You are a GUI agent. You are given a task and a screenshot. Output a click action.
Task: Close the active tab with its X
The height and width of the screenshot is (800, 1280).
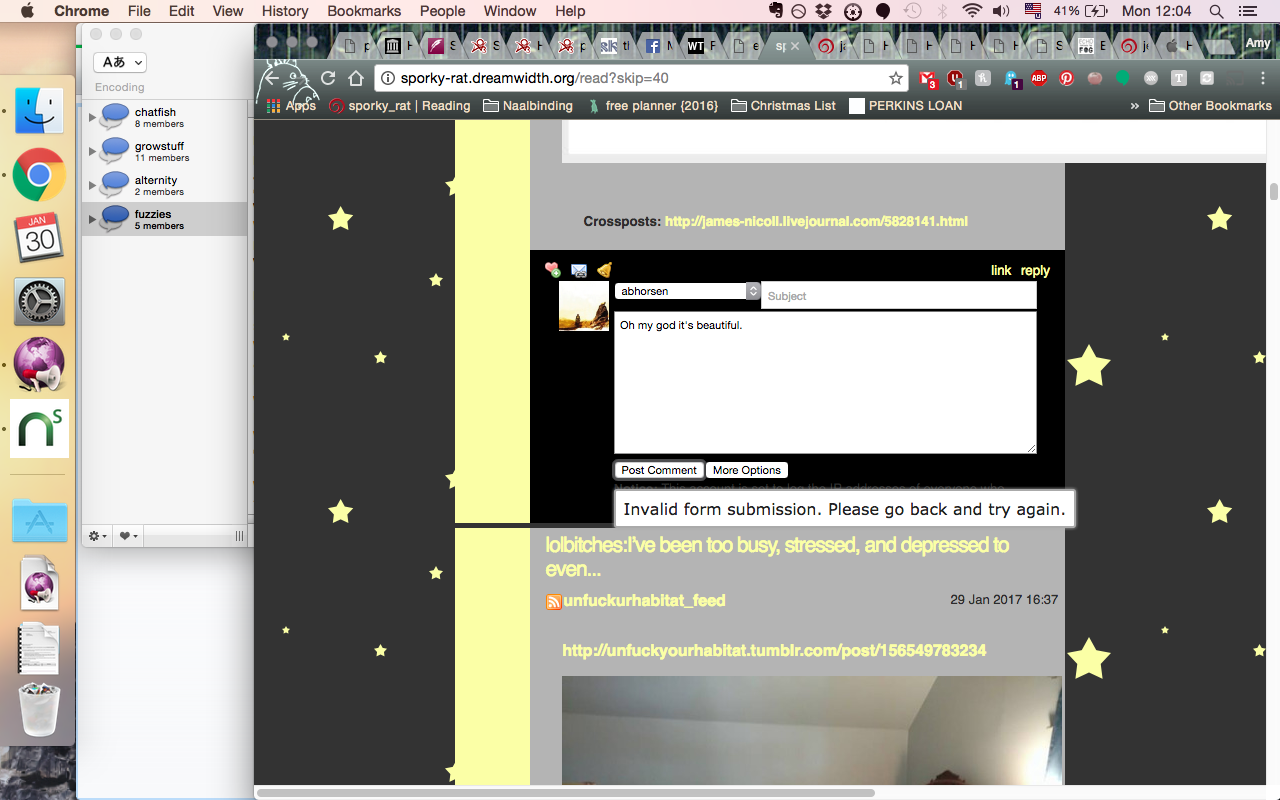(795, 46)
